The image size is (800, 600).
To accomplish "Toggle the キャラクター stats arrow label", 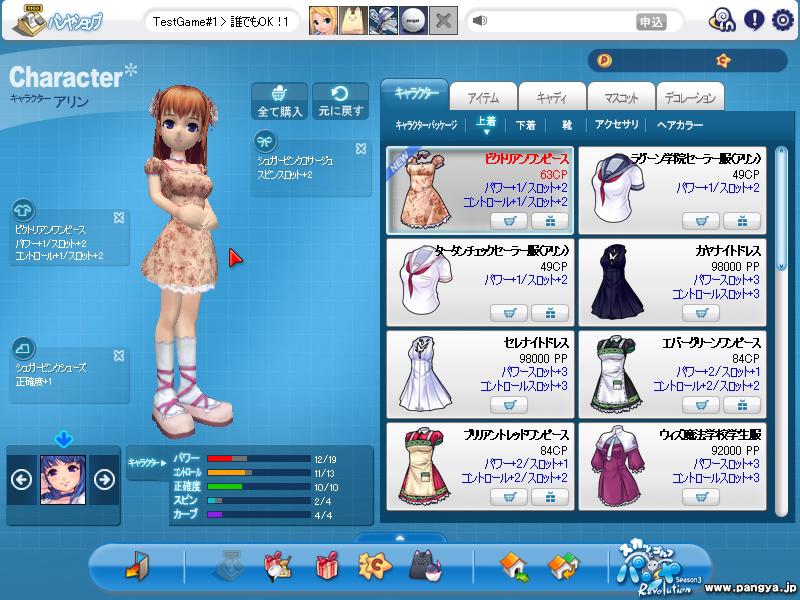I will coord(147,463).
